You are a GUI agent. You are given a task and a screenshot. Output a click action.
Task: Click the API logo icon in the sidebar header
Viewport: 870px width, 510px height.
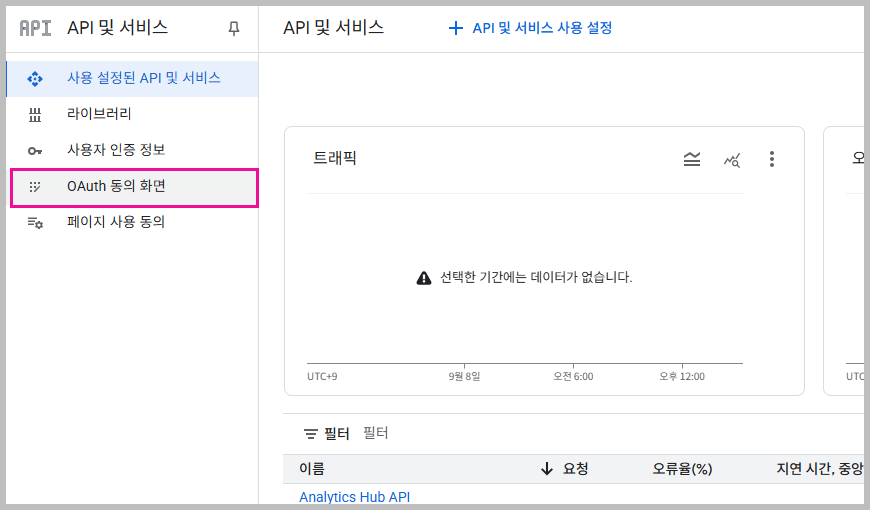pyautogui.click(x=35, y=28)
